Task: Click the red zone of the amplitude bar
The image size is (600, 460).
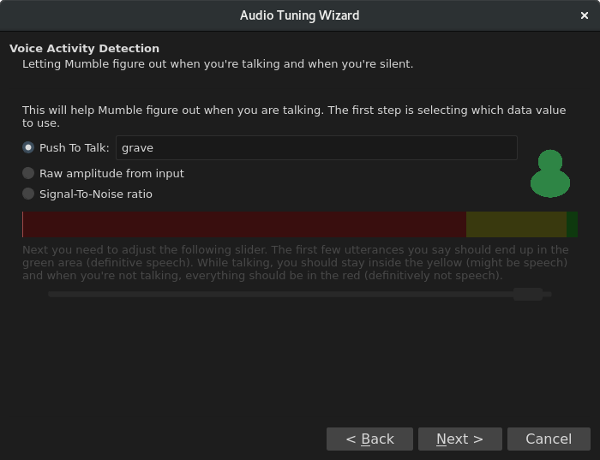Action: [x=244, y=224]
